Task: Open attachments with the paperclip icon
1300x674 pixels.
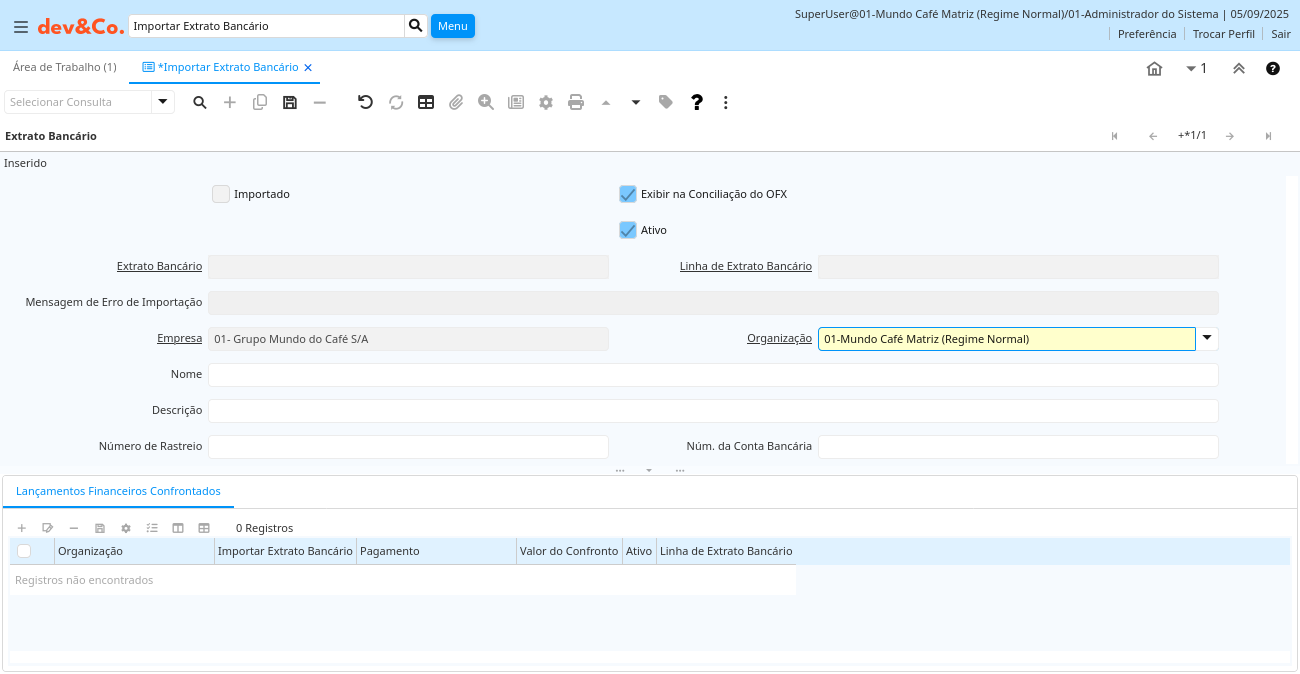Action: point(456,102)
